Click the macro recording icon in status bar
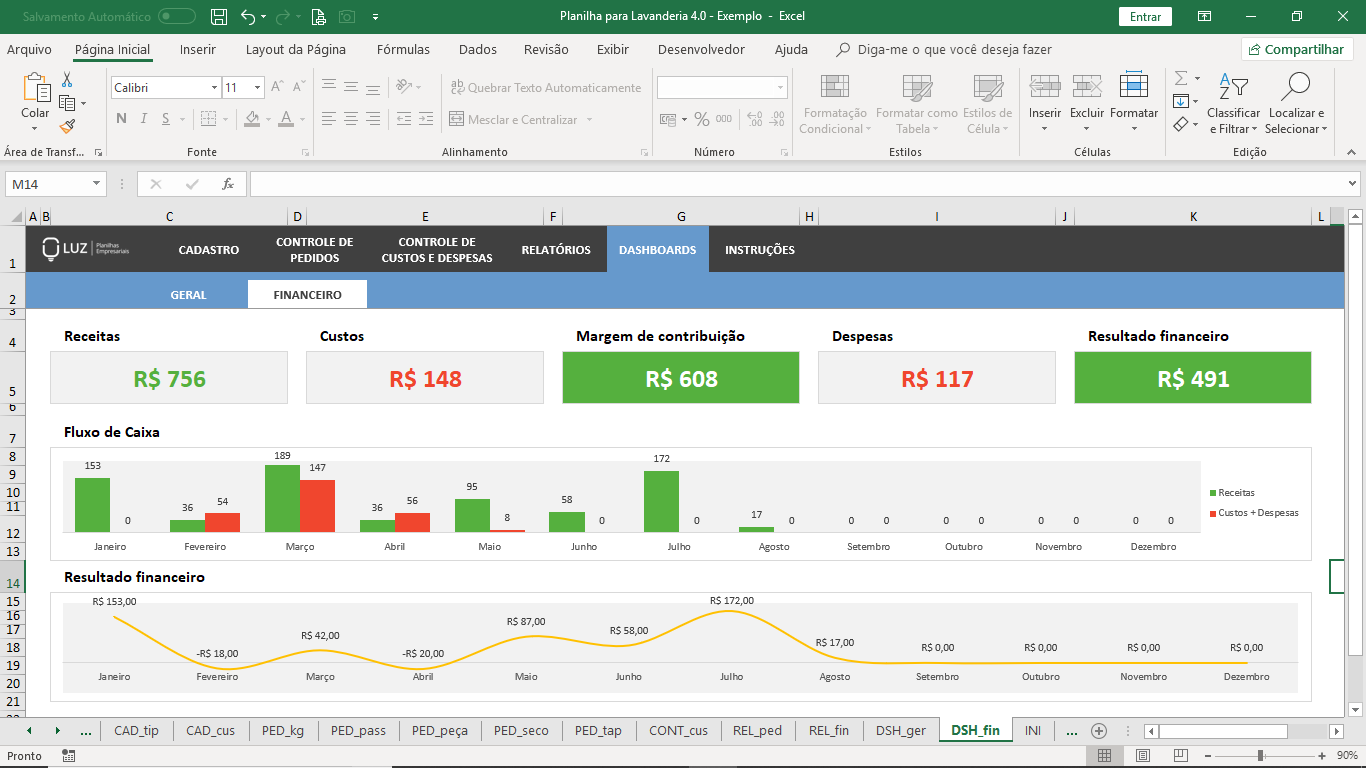Image resolution: width=1366 pixels, height=768 pixels. (68, 756)
